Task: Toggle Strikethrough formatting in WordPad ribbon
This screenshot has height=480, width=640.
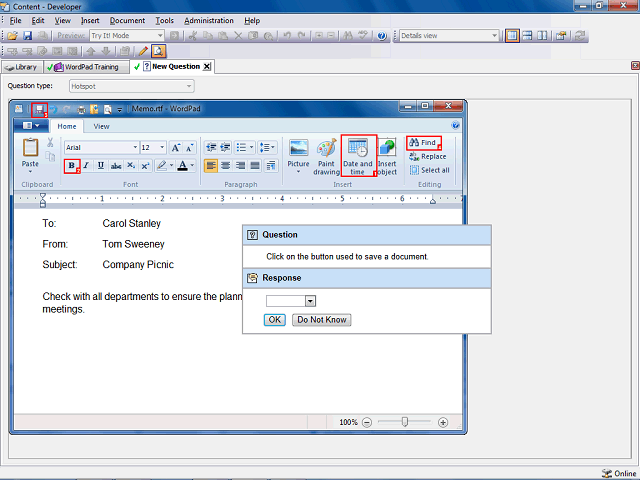Action: (116, 166)
